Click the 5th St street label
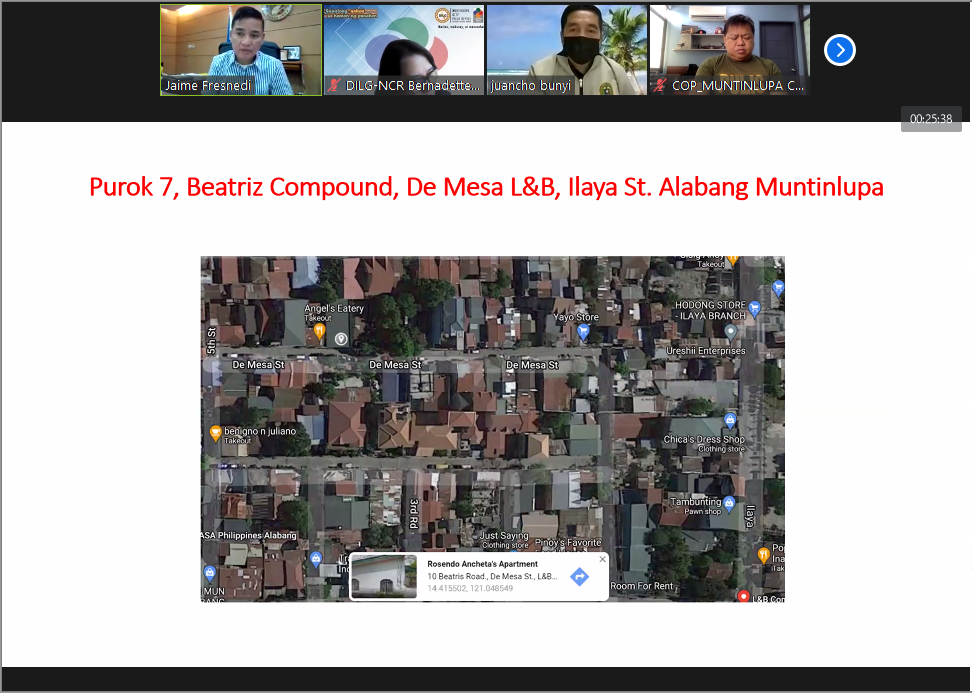This screenshot has width=972, height=693. click(211, 341)
